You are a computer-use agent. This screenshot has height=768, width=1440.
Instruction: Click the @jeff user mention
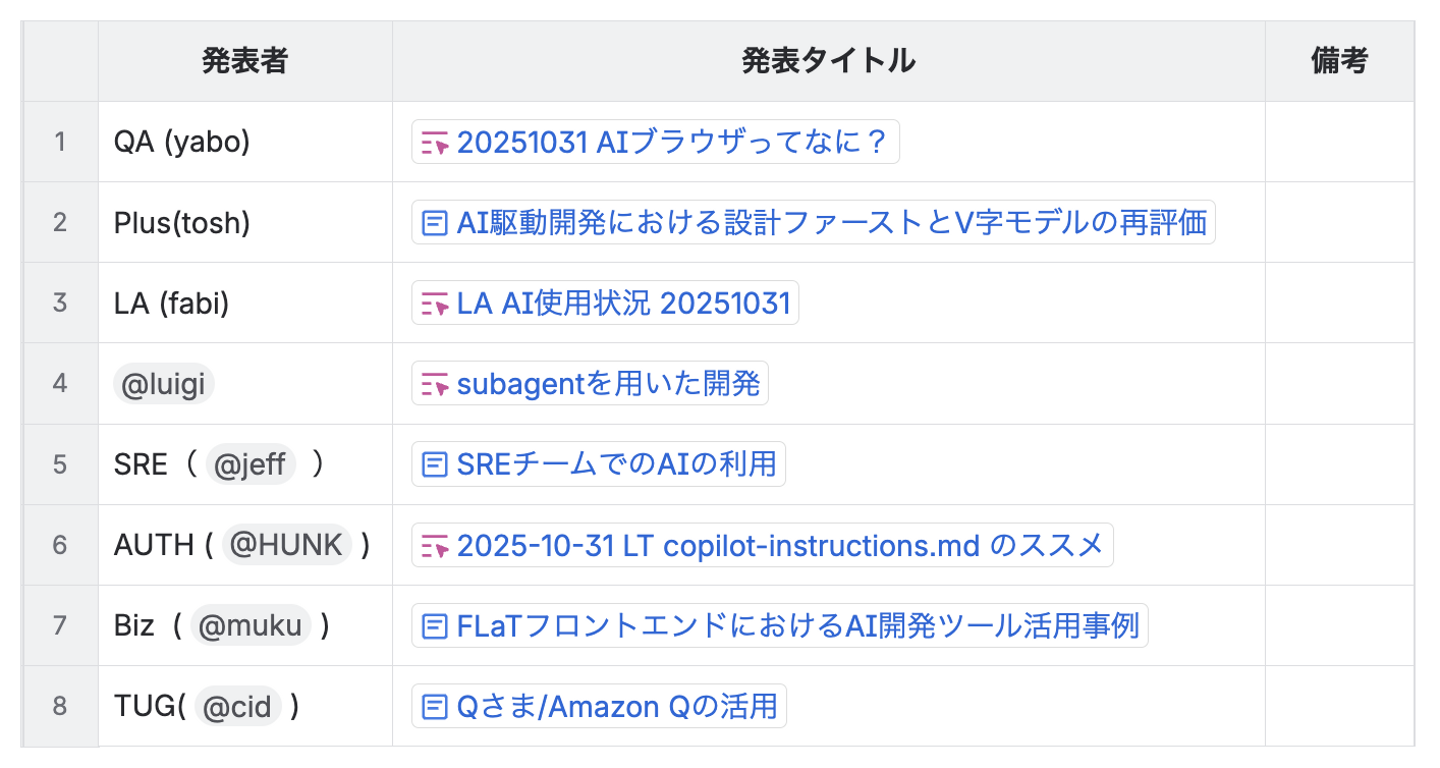click(250, 465)
